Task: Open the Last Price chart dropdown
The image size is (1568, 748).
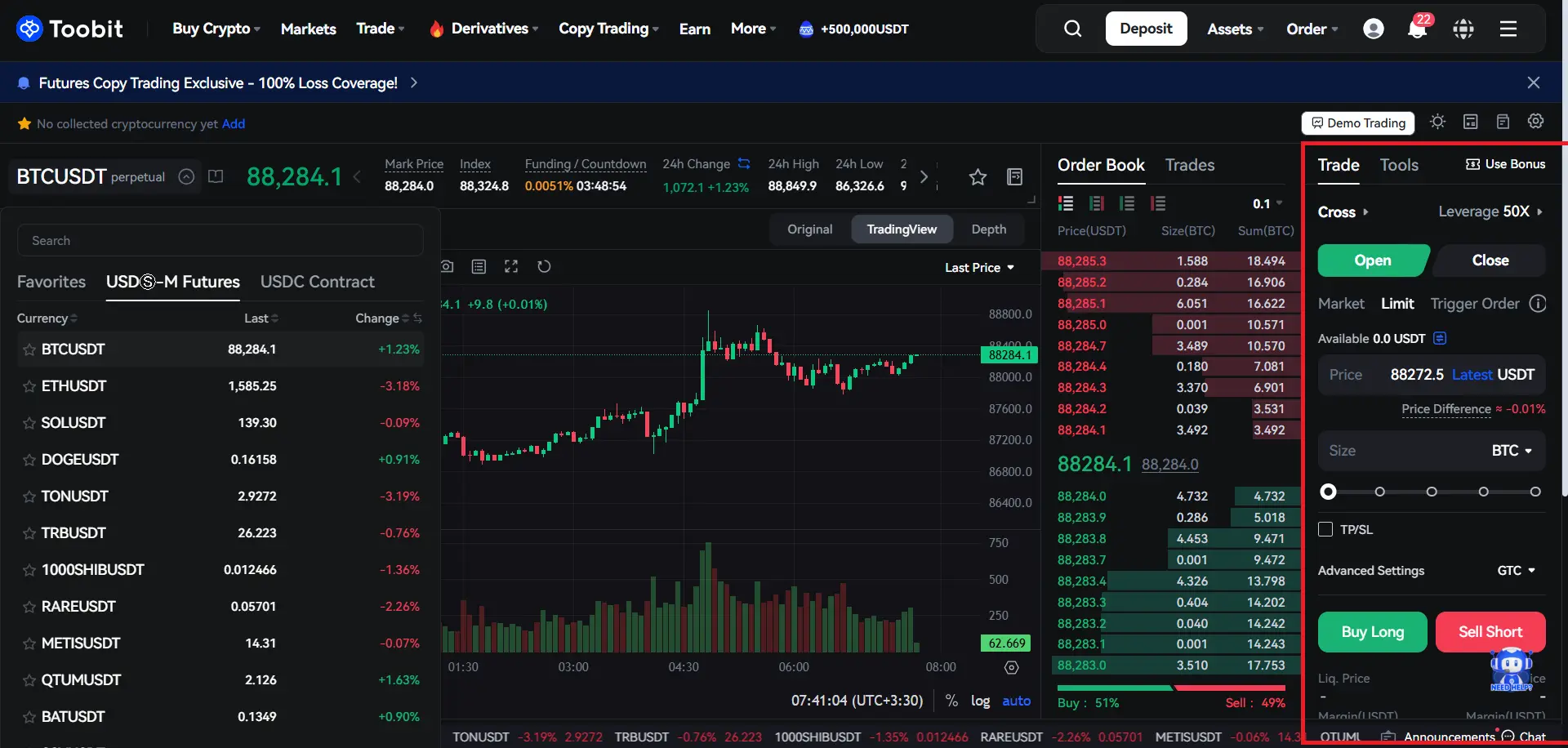Action: (979, 268)
